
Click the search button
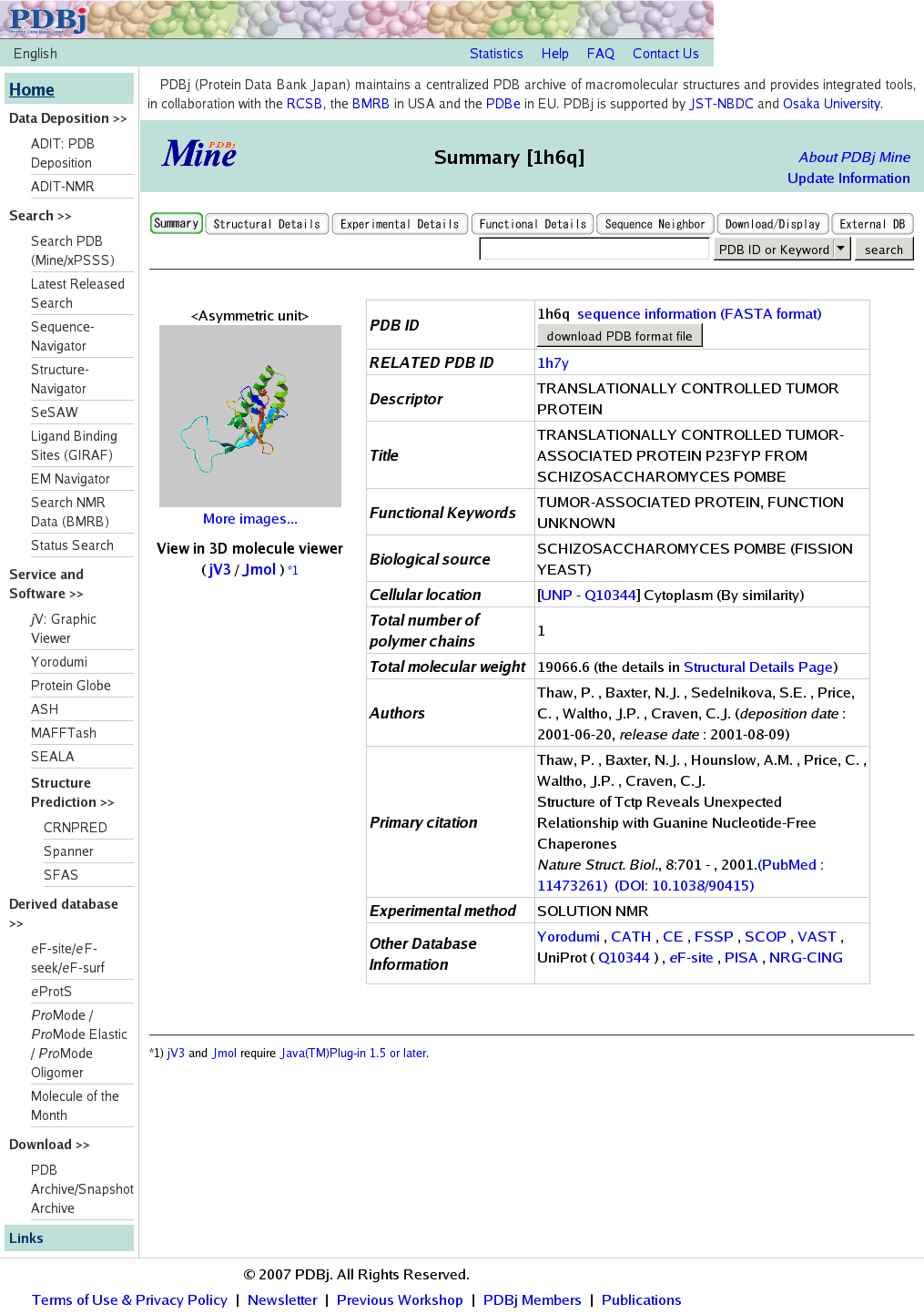(884, 249)
